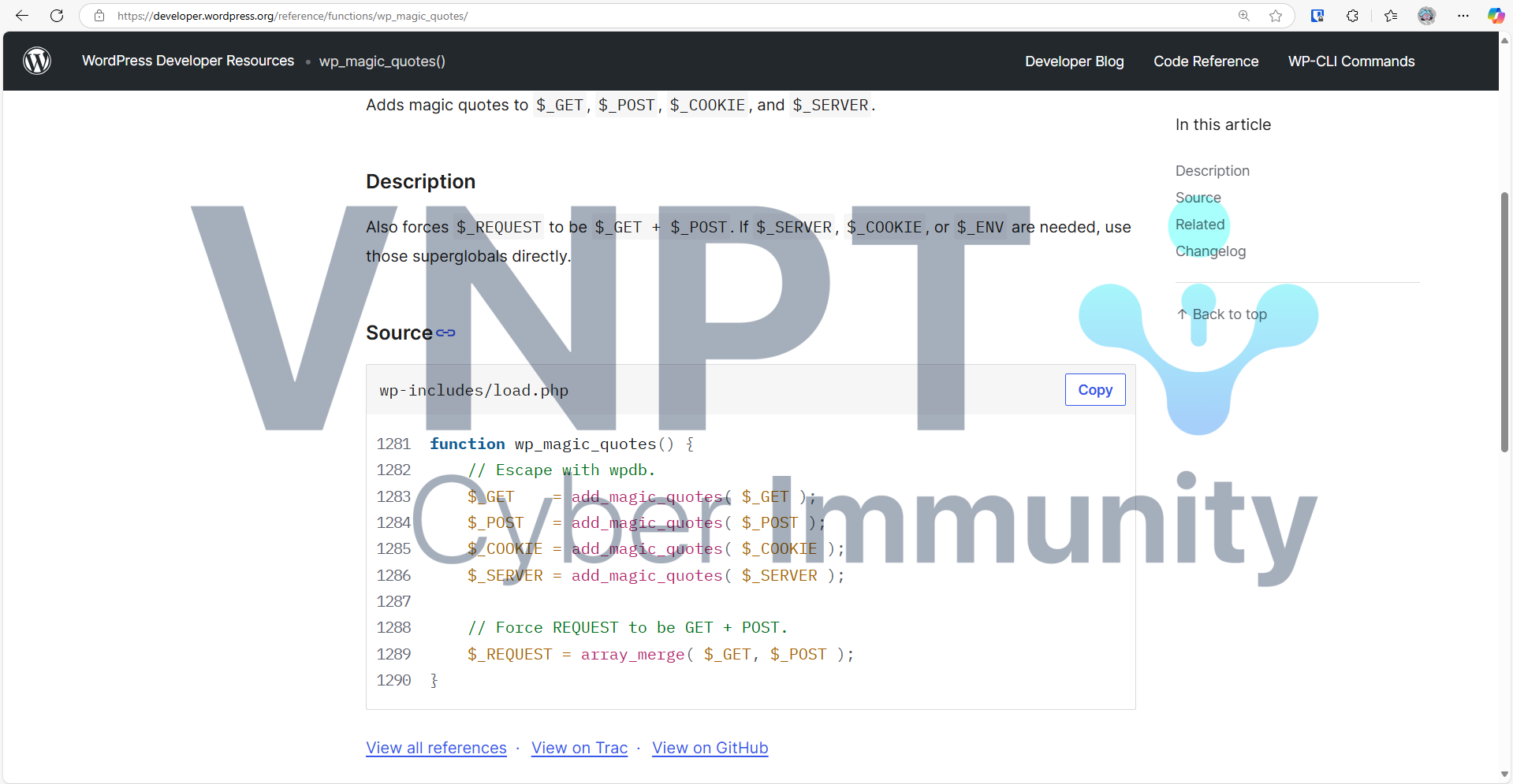The width and height of the screenshot is (1513, 784).
Task: Click the vertical page scrollbar thumb
Action: [1504, 321]
